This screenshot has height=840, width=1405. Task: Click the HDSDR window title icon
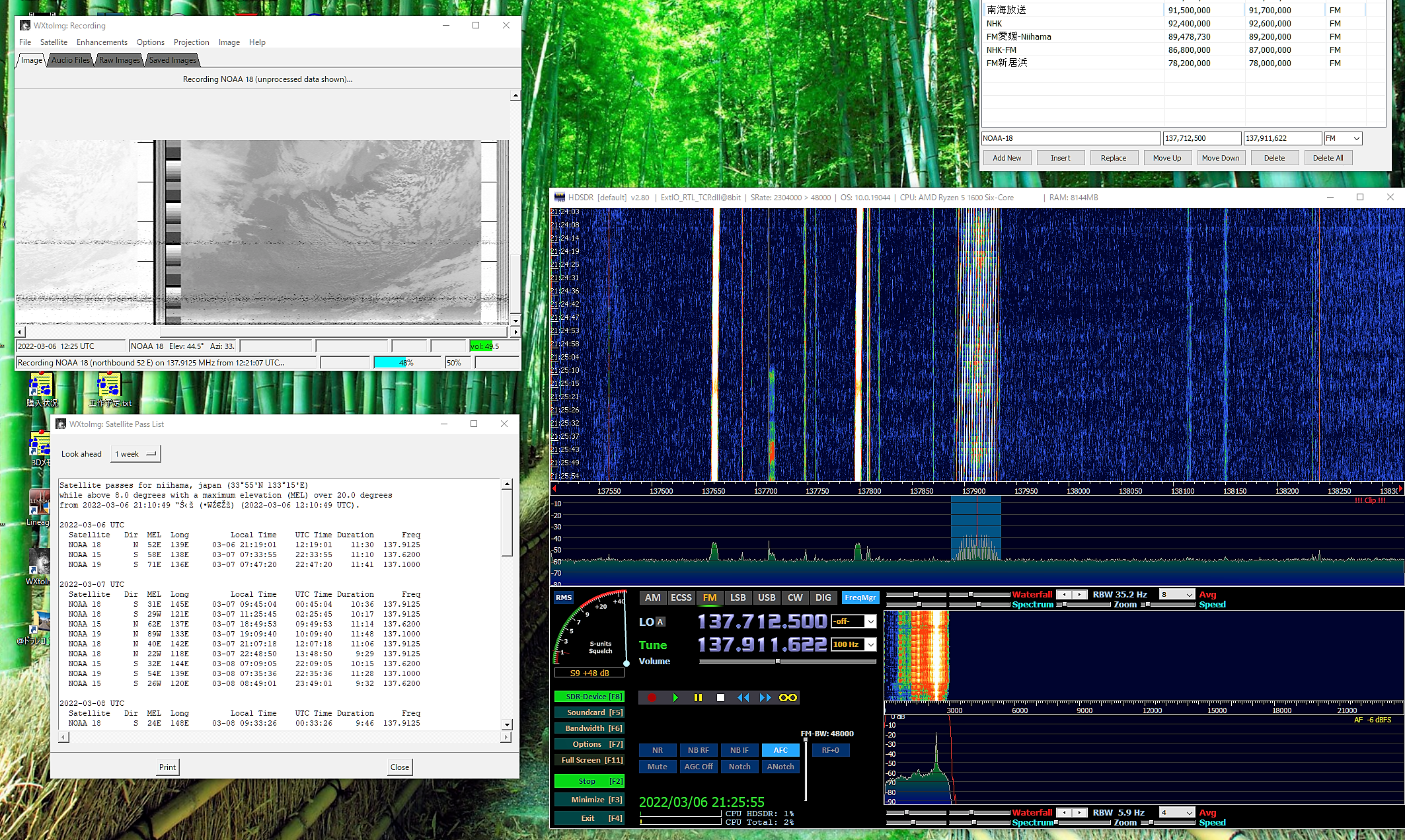[x=560, y=198]
